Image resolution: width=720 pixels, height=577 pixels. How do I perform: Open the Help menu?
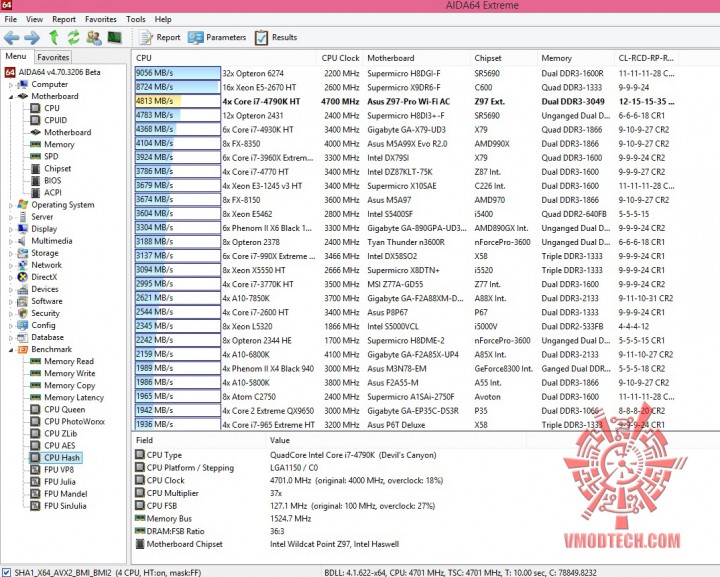click(163, 19)
